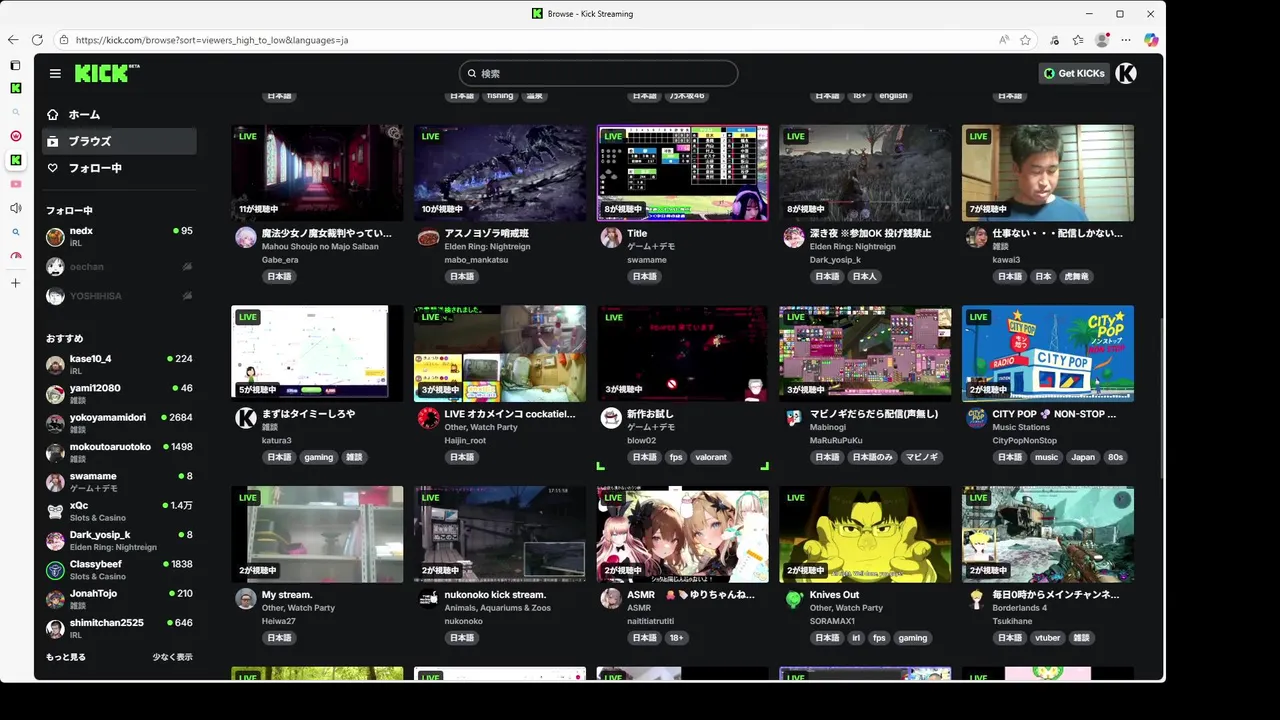Viewport: 1280px width, 720px height.
Task: Open recommended channel mokoutoaruotoko
Action: tap(119, 452)
